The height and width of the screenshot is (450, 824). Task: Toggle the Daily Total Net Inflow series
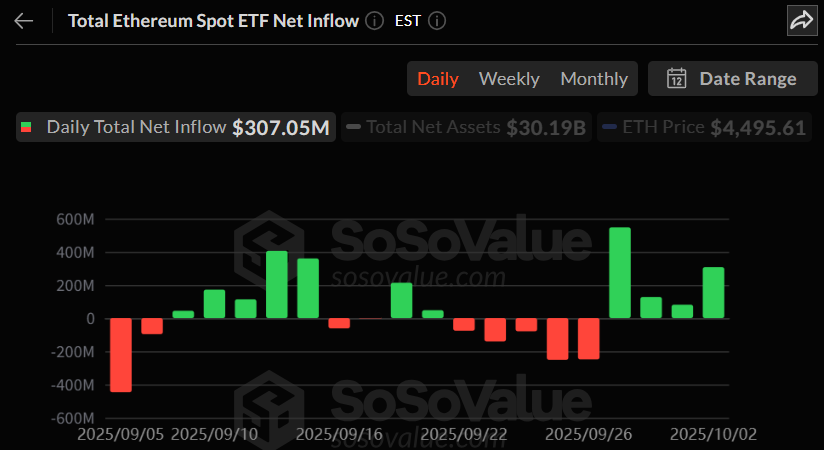[x=135, y=128]
